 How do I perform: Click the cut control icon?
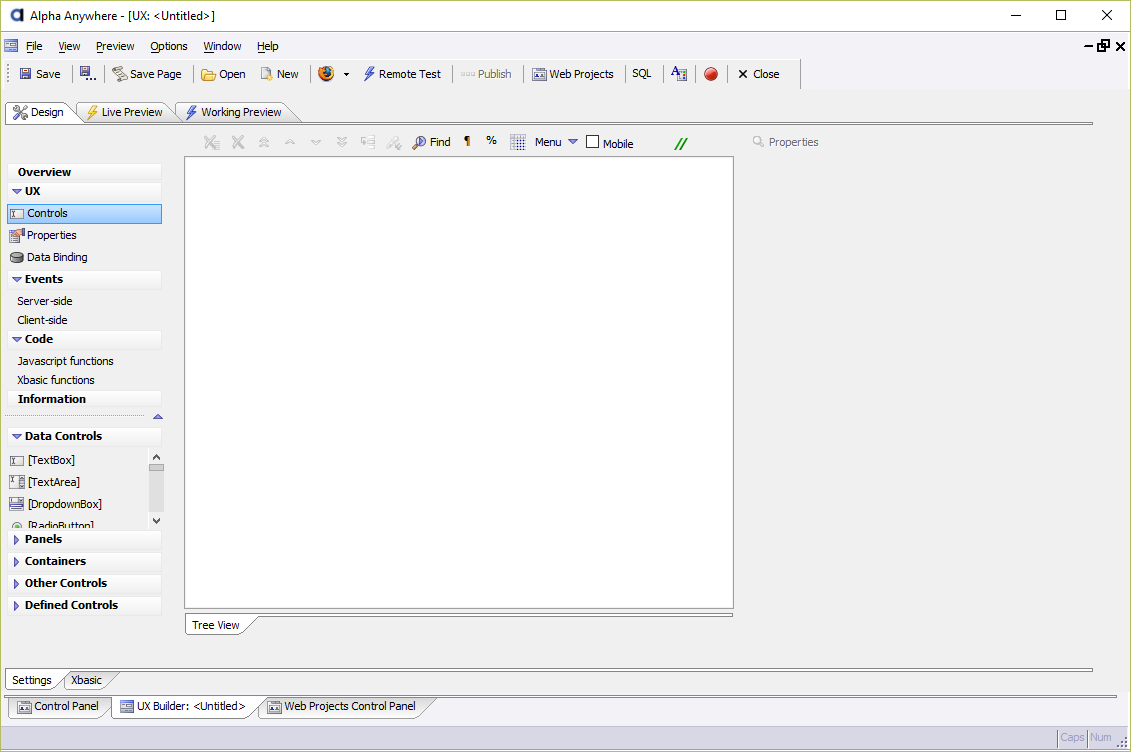(211, 143)
